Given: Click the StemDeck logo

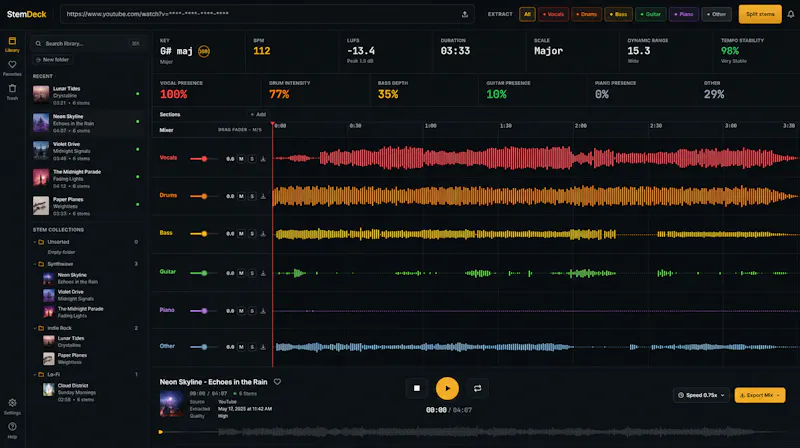Looking at the screenshot, I should click(x=27, y=14).
